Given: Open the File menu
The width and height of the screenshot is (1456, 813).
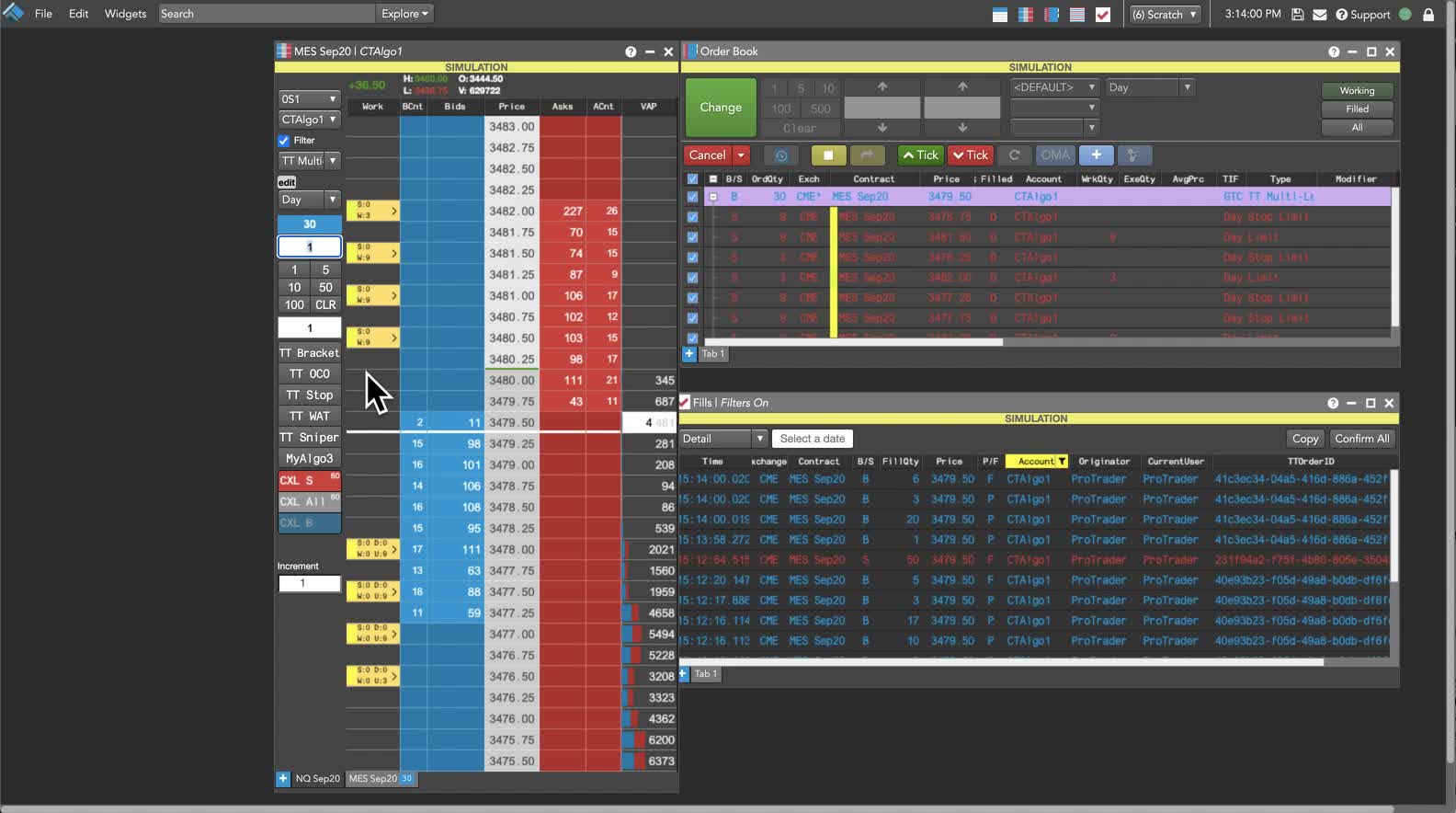Looking at the screenshot, I should (43, 14).
